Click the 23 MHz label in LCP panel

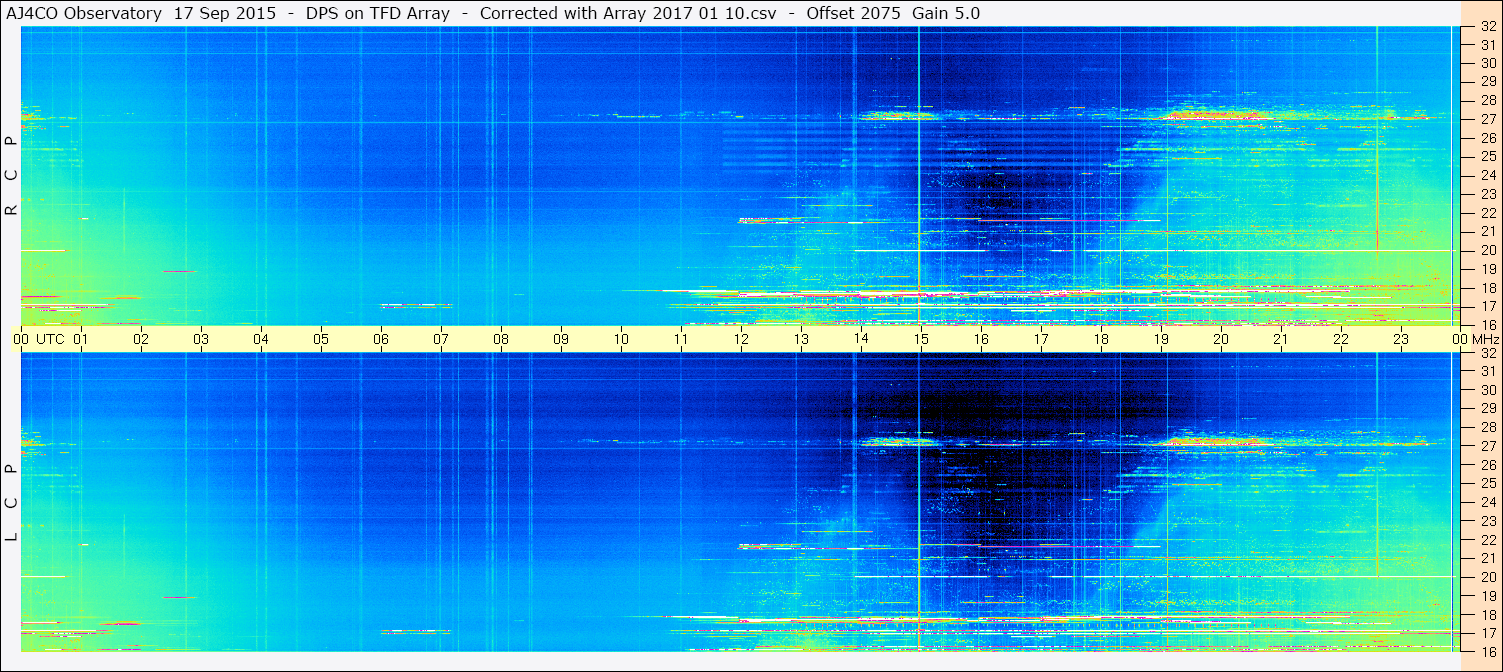[x=1488, y=521]
